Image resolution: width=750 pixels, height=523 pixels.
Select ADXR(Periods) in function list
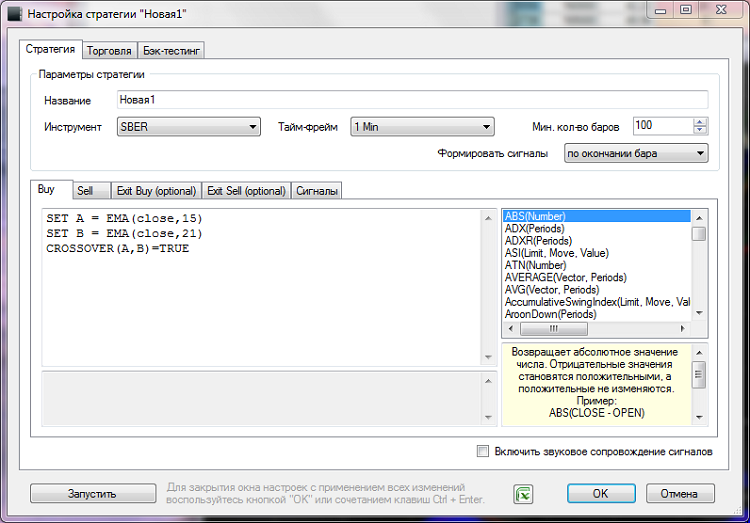(x=596, y=241)
